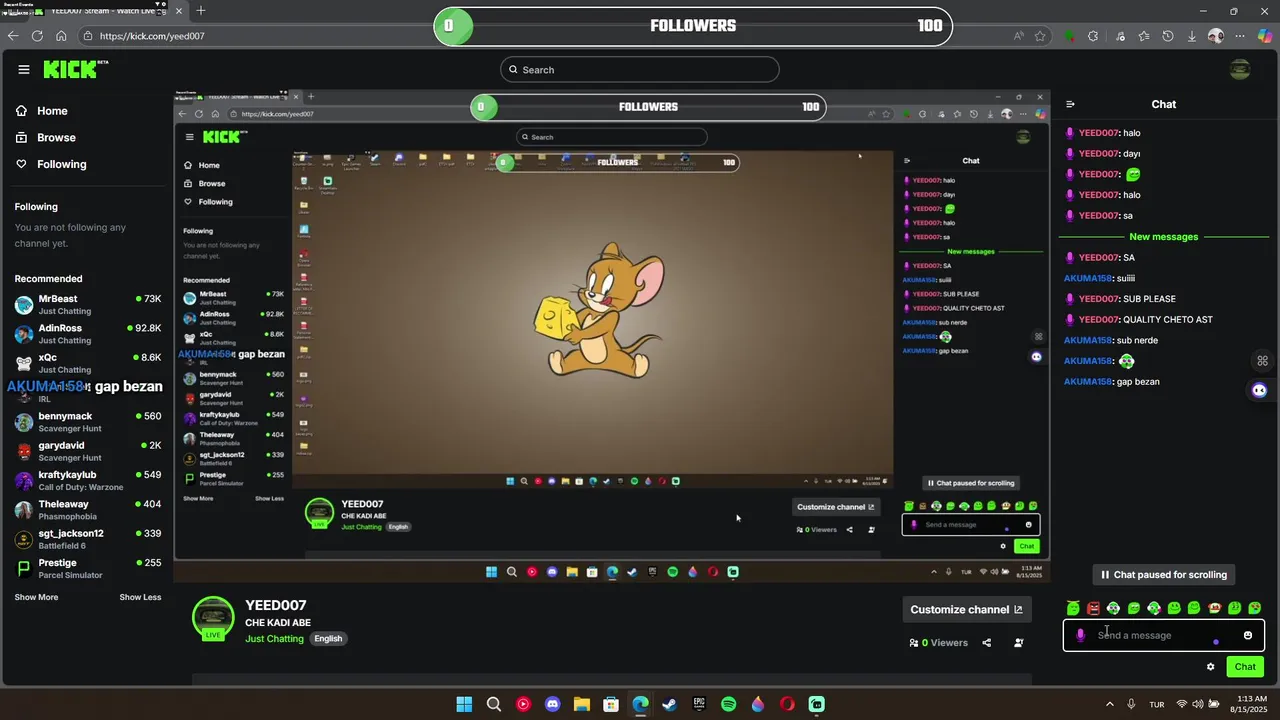Go to Browse in Kick sidebar
1280x720 pixels.
[x=46, y=137]
